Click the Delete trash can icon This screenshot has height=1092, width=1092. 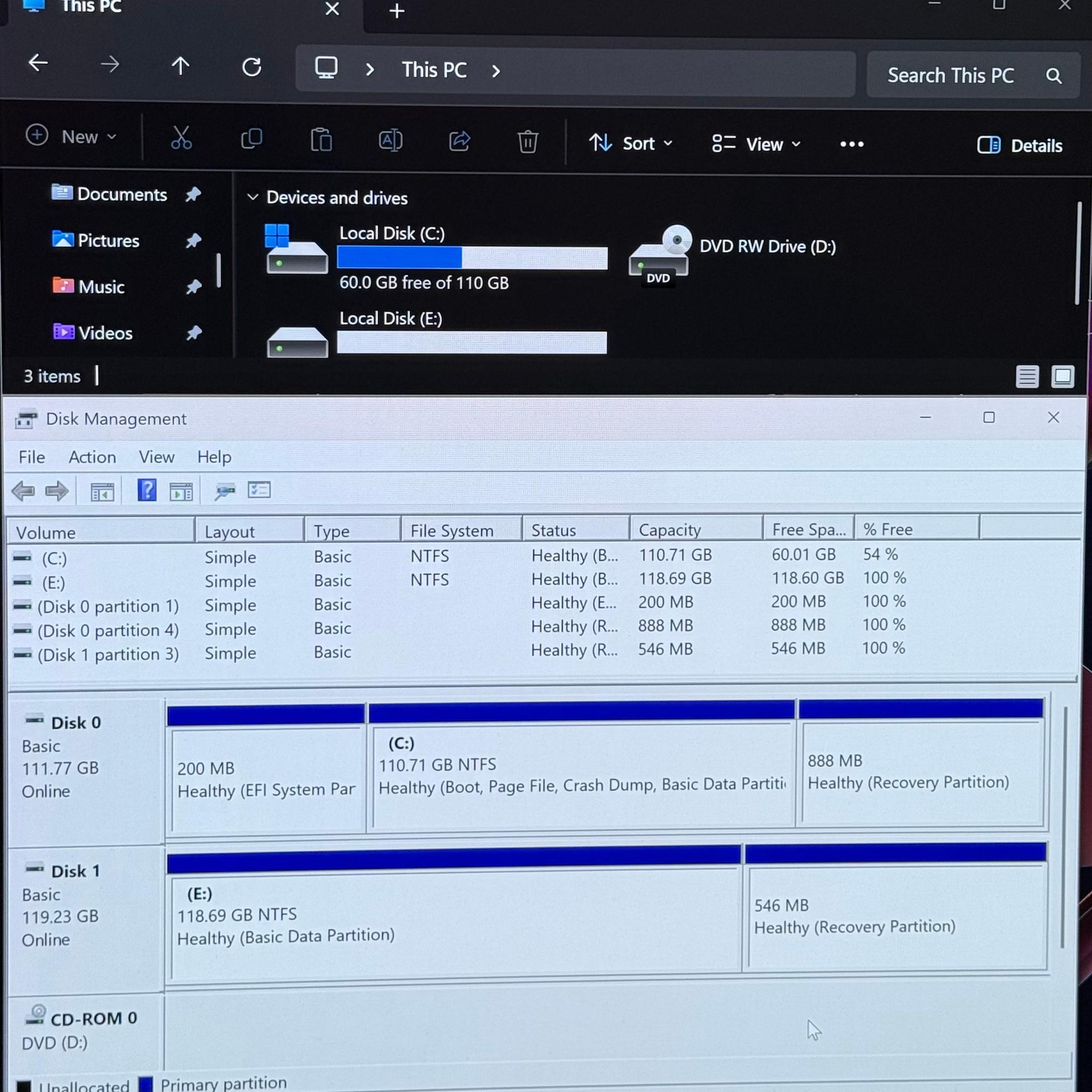[x=527, y=141]
